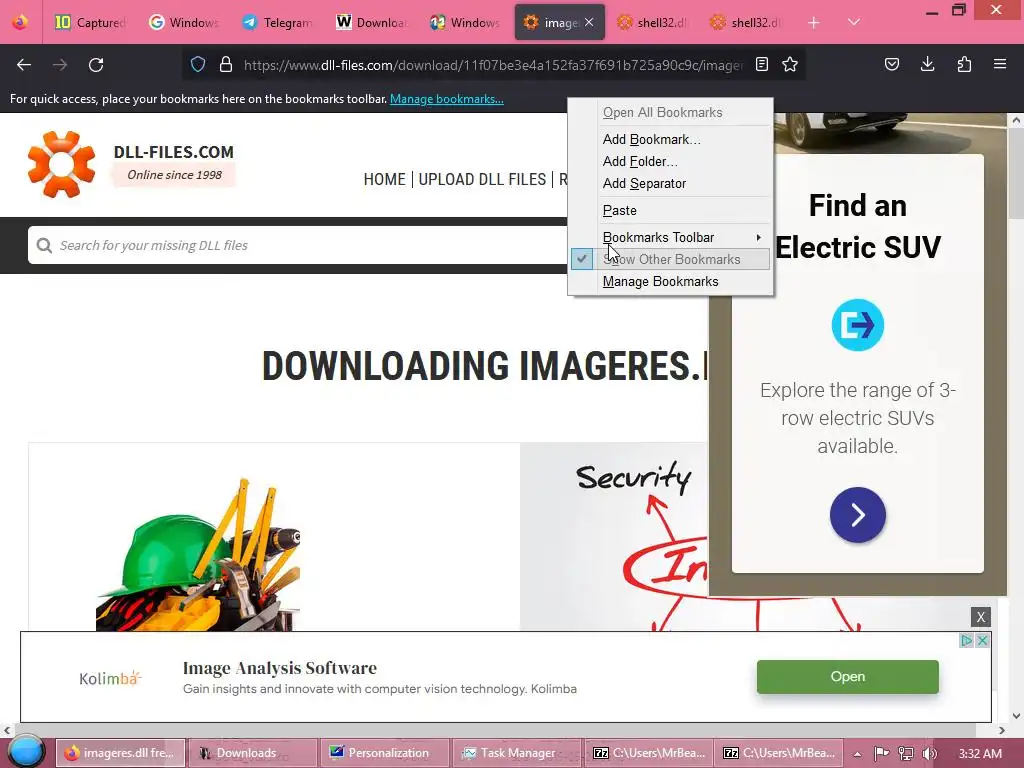Open the Task Manager taskbar button
Viewport: 1024px width, 768px height.
click(x=517, y=753)
